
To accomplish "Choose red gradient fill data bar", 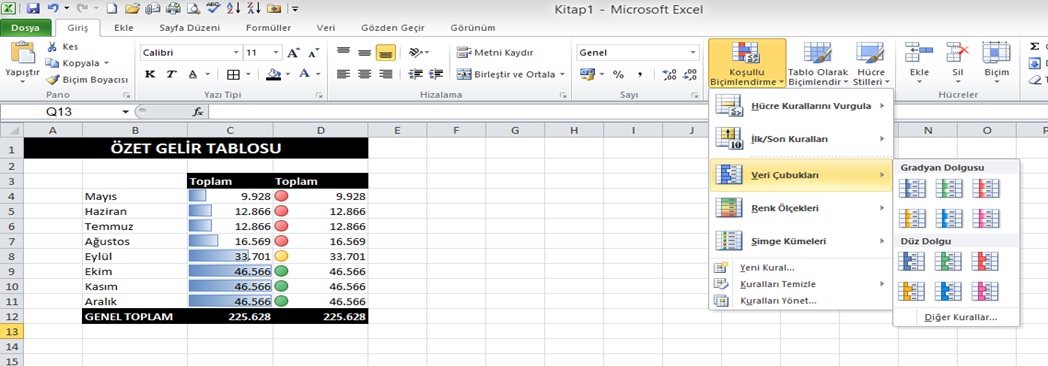I will point(985,189).
